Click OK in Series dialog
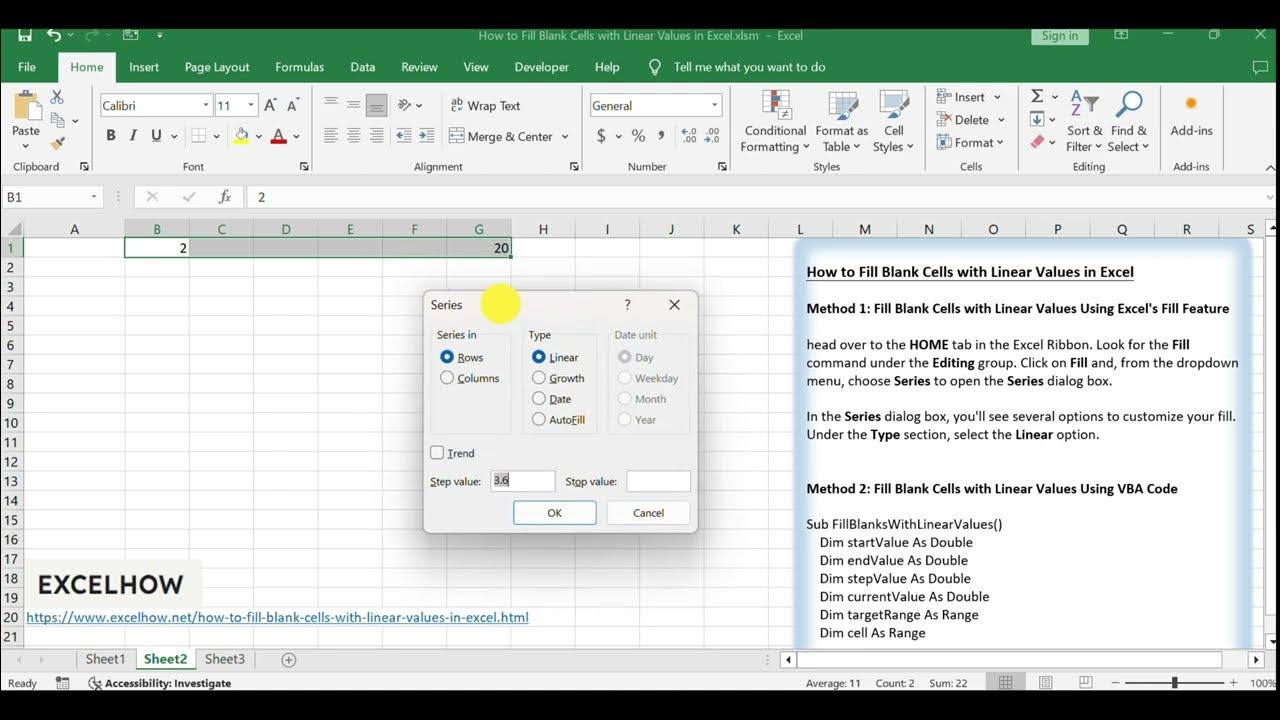This screenshot has height=720, width=1280. click(554, 513)
